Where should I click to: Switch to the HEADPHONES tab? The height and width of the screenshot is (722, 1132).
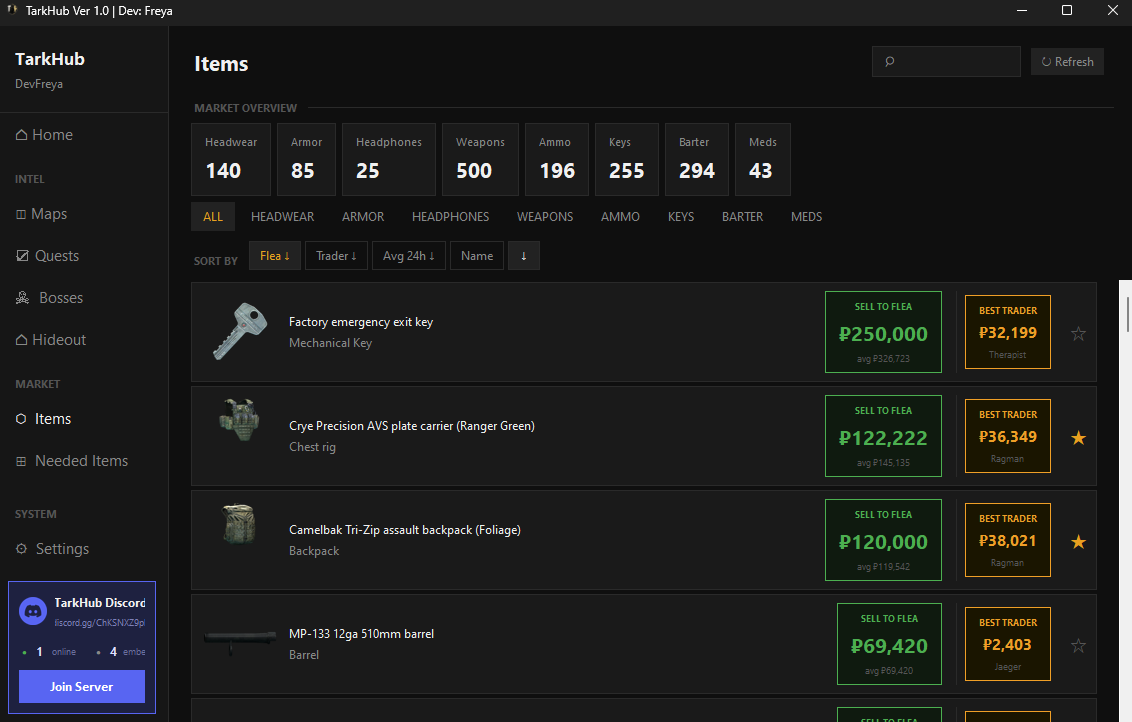tap(450, 217)
